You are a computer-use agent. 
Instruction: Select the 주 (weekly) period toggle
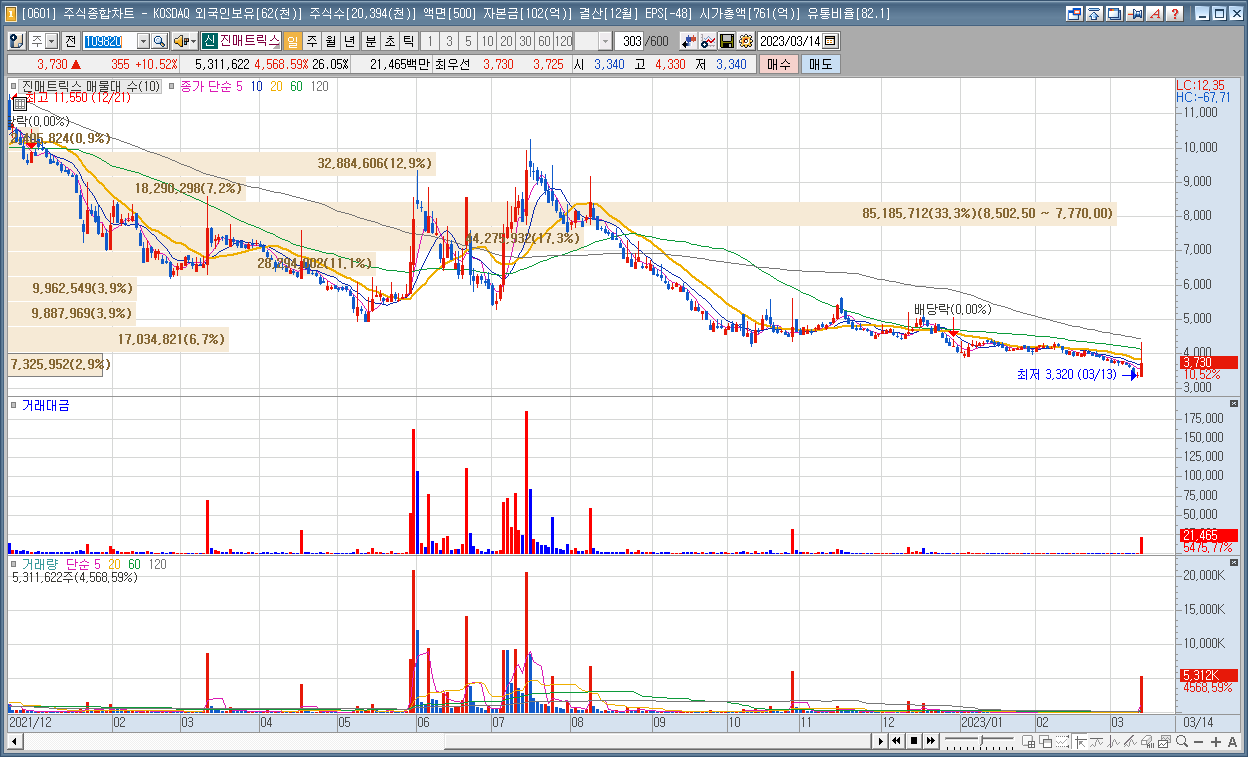click(312, 41)
